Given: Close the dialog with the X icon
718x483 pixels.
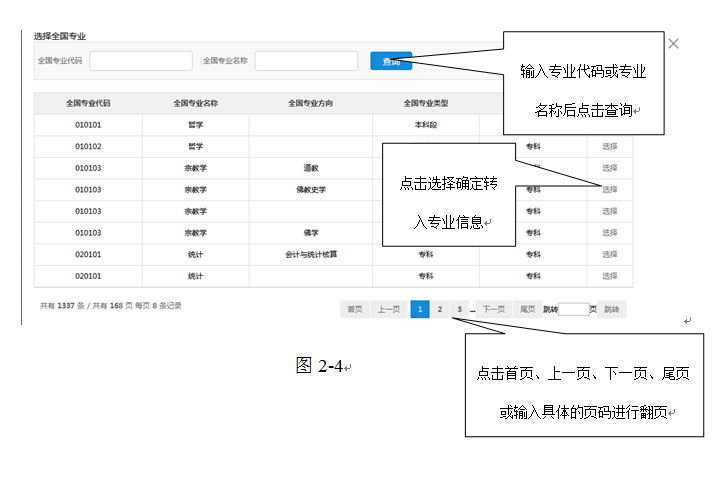Looking at the screenshot, I should click(673, 44).
